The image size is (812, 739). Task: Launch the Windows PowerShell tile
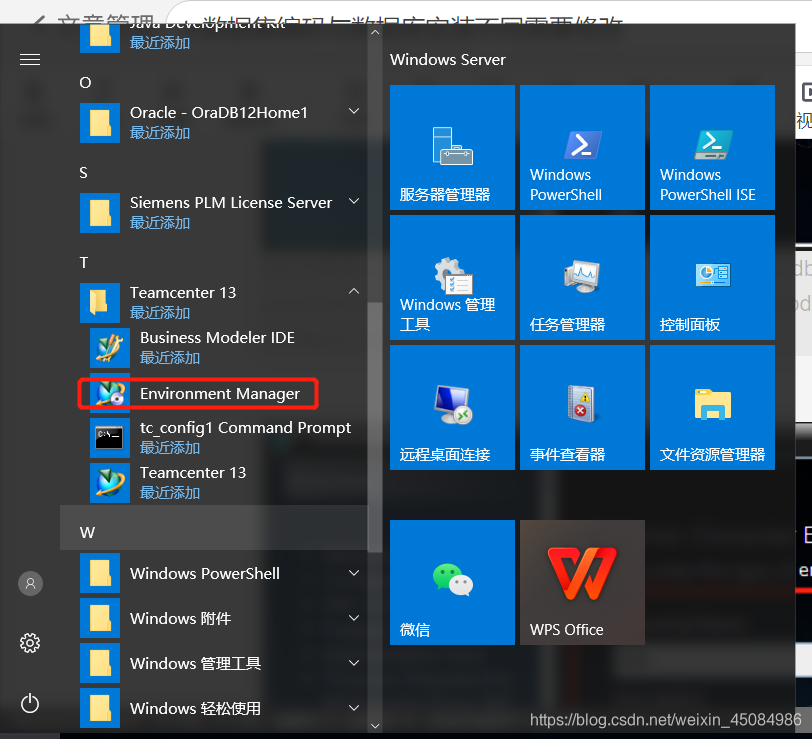coord(582,147)
